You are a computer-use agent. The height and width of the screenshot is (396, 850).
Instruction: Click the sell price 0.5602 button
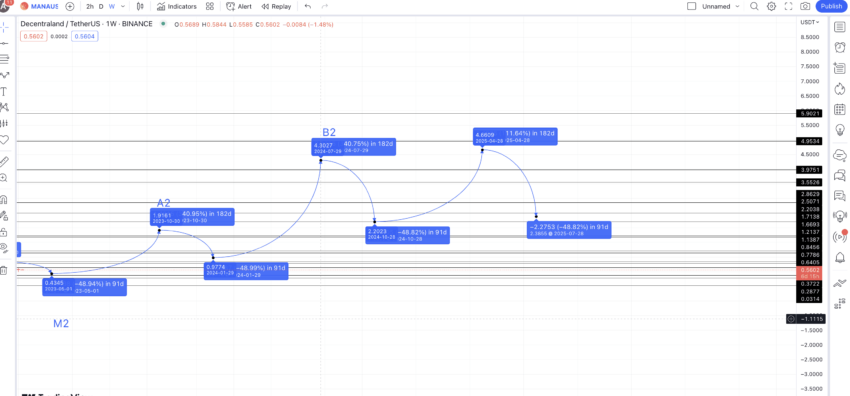[34, 36]
